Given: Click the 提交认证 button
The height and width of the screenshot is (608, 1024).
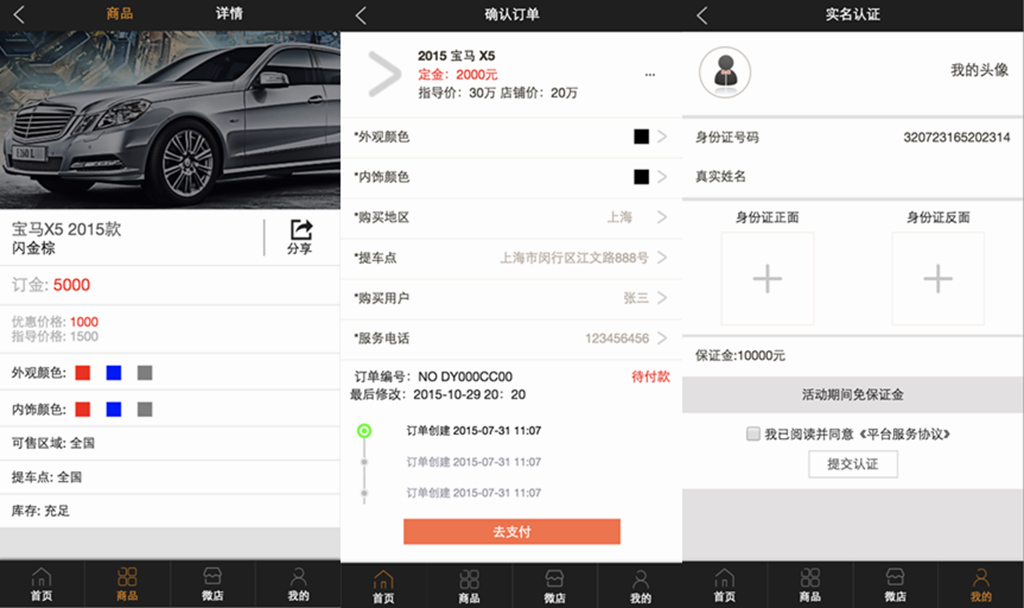Looking at the screenshot, I should [x=853, y=464].
